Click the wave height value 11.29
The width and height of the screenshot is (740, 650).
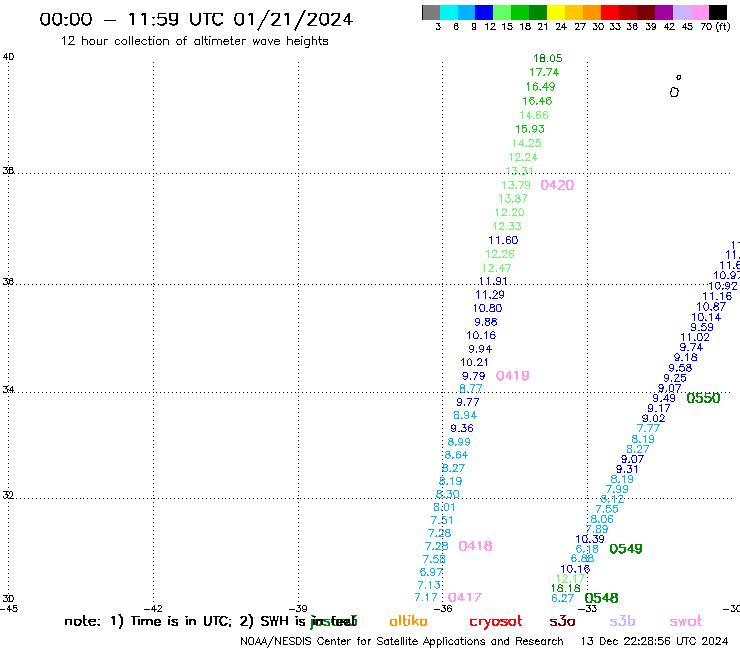(x=490, y=295)
